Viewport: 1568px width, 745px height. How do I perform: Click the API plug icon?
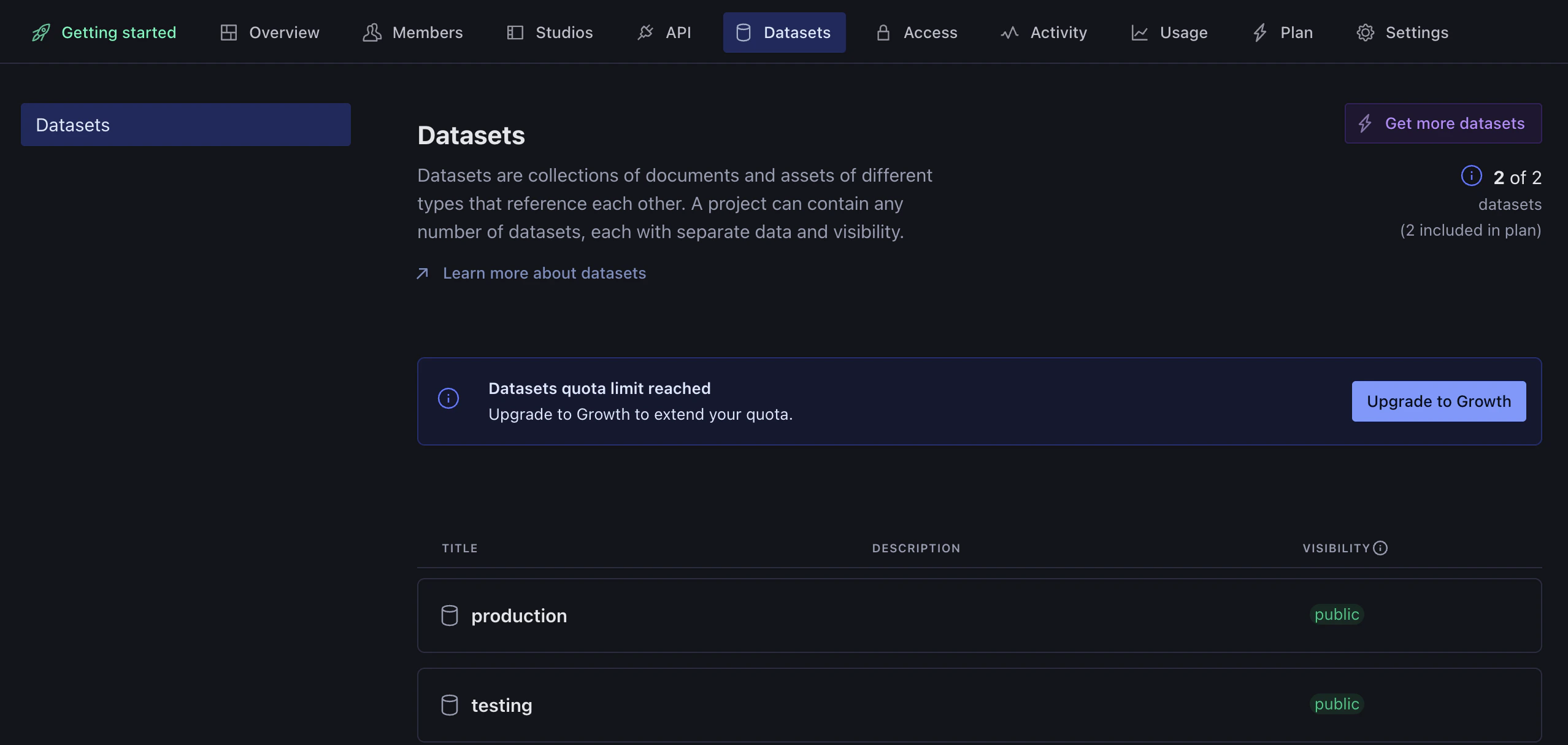tap(645, 33)
